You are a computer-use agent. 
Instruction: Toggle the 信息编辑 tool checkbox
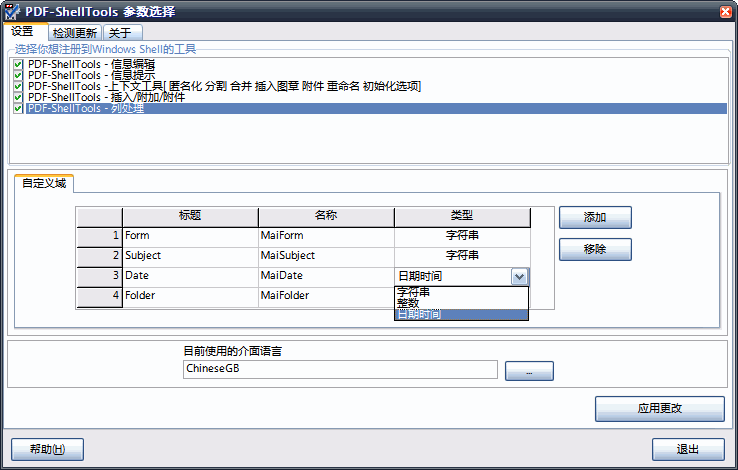pos(18,64)
